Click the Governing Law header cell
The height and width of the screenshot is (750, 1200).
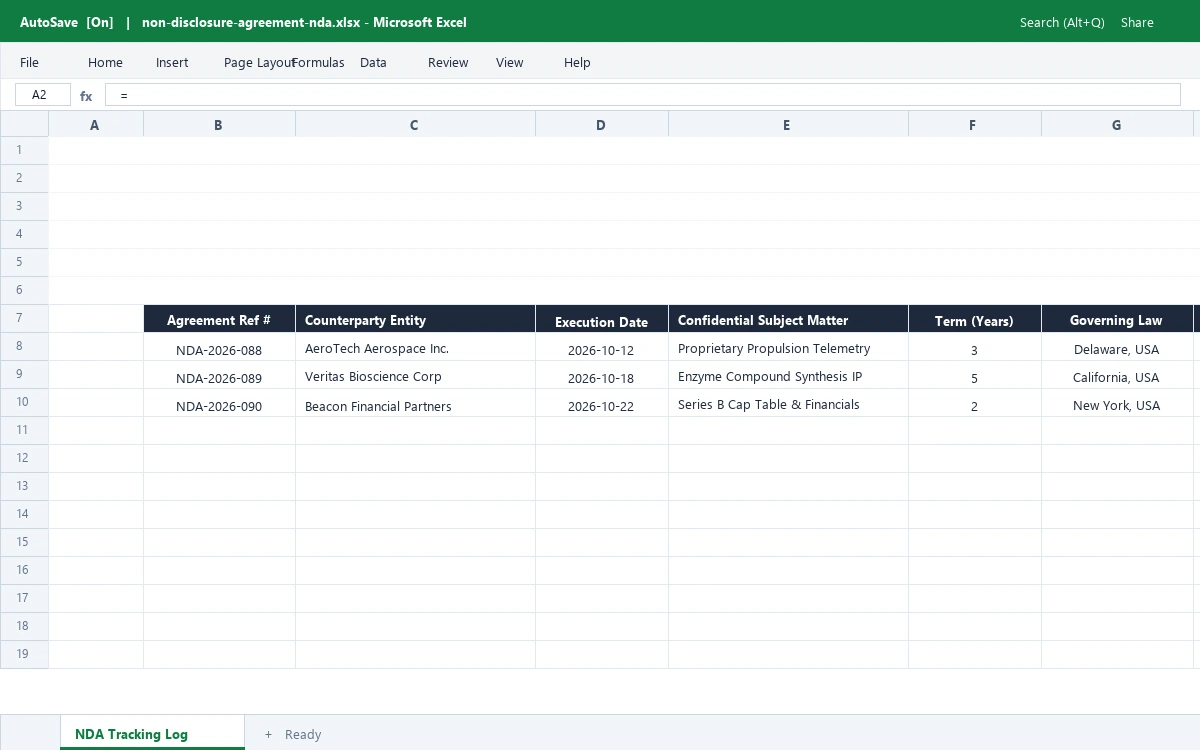tap(1117, 319)
